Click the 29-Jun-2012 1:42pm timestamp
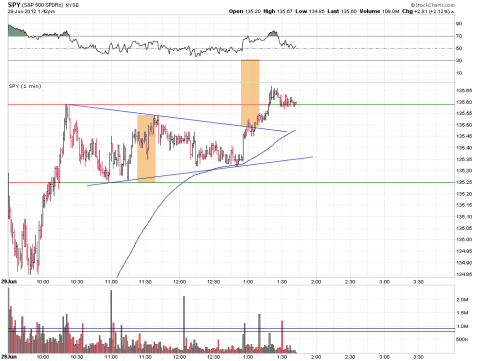This screenshot has width=480, height=361. 31,11
